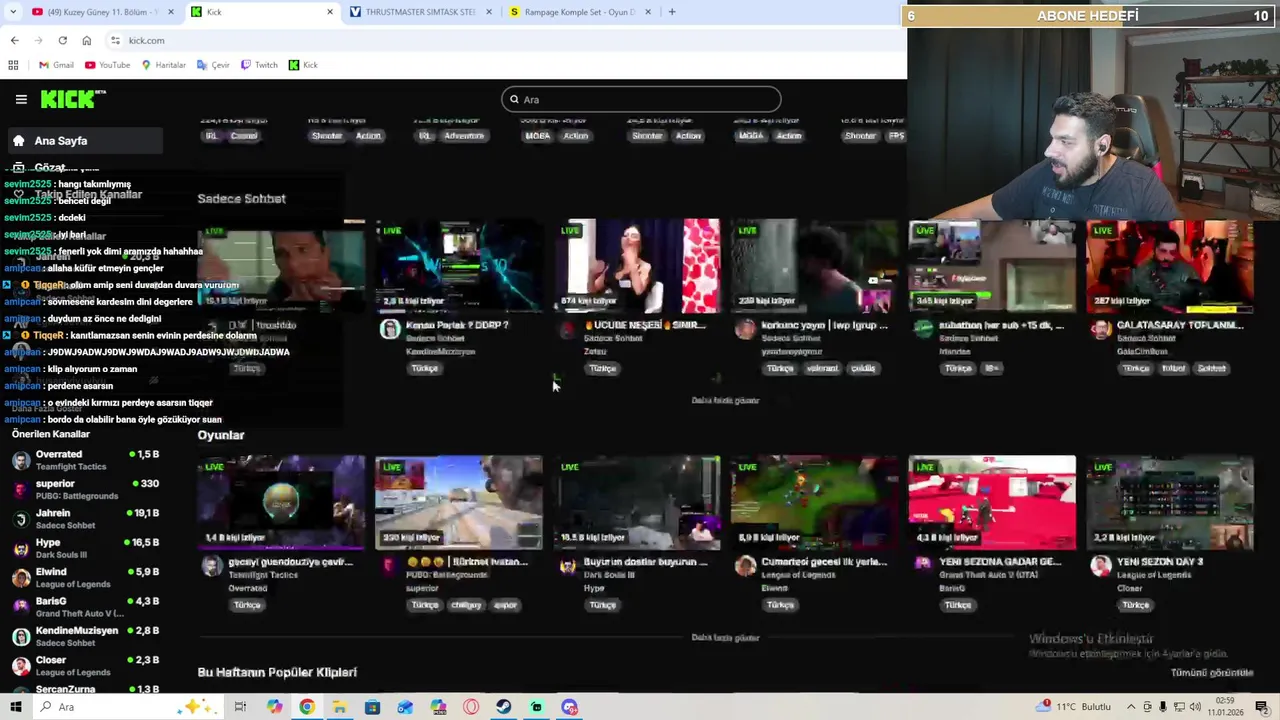The width and height of the screenshot is (1280, 720).
Task: Click the 18+ tag under subathon stream
Action: (992, 368)
